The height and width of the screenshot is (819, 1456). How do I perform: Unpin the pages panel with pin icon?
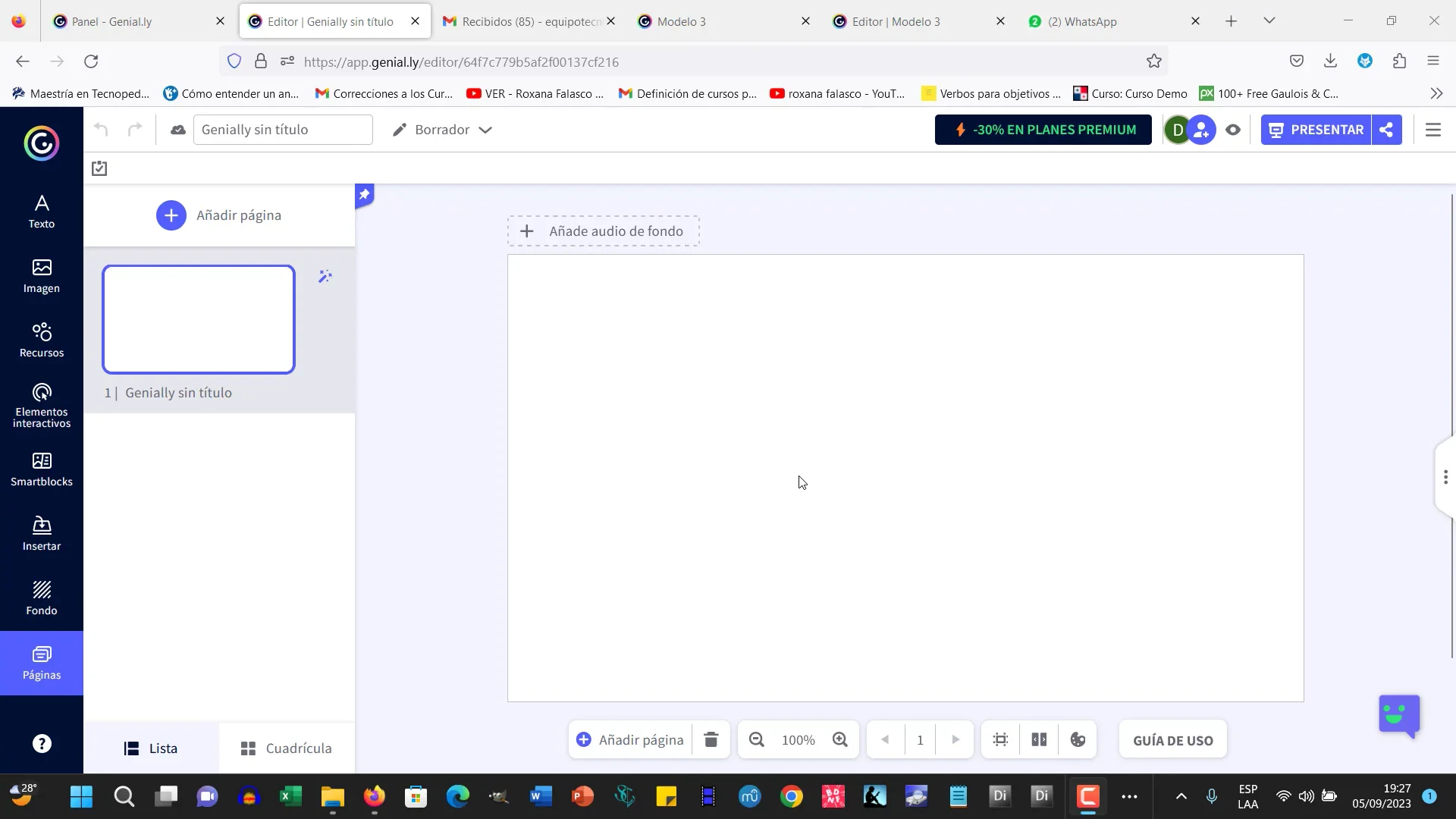pos(364,195)
